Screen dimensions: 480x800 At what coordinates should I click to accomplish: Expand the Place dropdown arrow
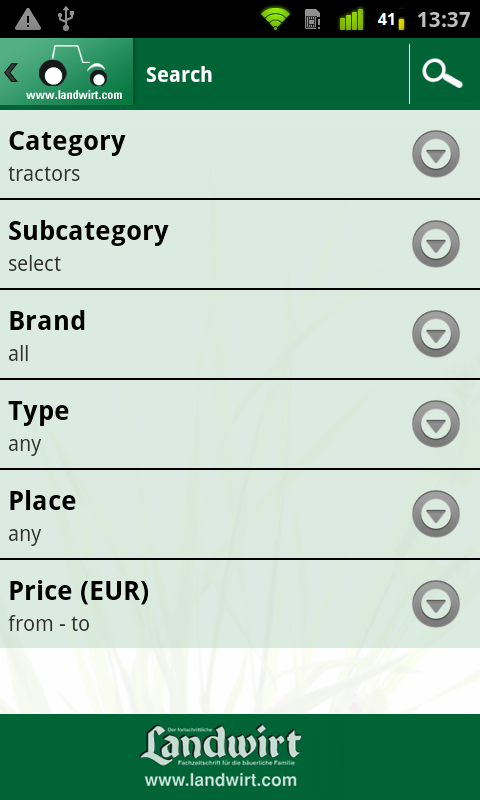click(436, 514)
